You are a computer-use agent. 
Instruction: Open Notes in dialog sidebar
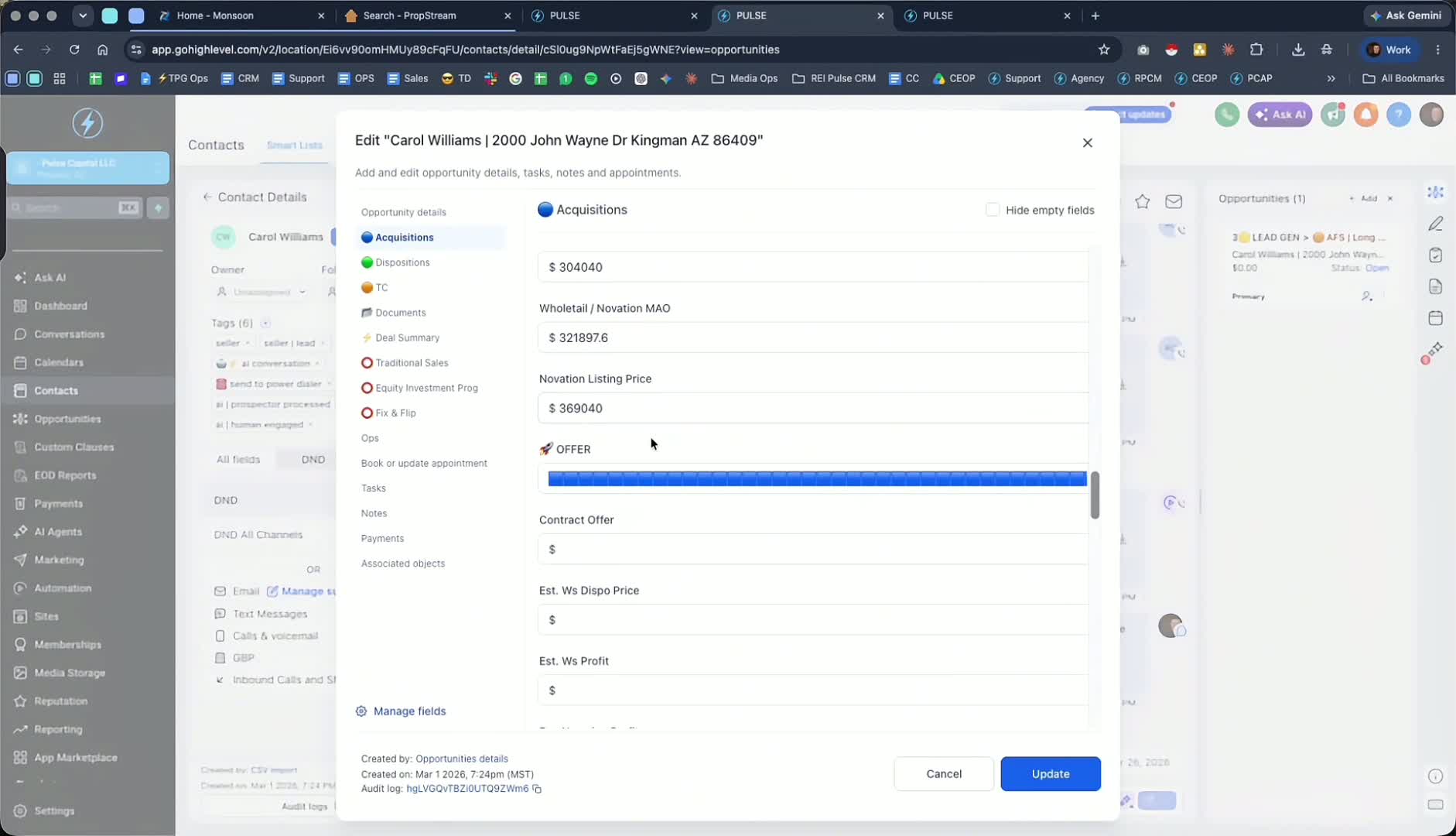click(x=374, y=513)
